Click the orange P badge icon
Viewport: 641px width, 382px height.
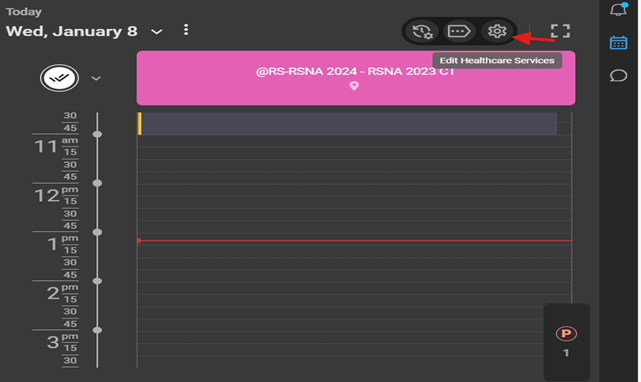point(566,334)
